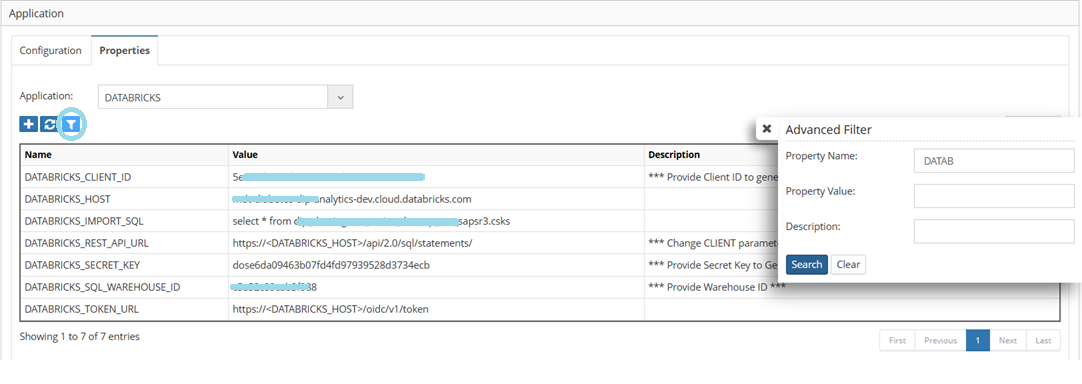Click the Description filter field
Viewport: 1082px width, 384px height.
click(994, 231)
